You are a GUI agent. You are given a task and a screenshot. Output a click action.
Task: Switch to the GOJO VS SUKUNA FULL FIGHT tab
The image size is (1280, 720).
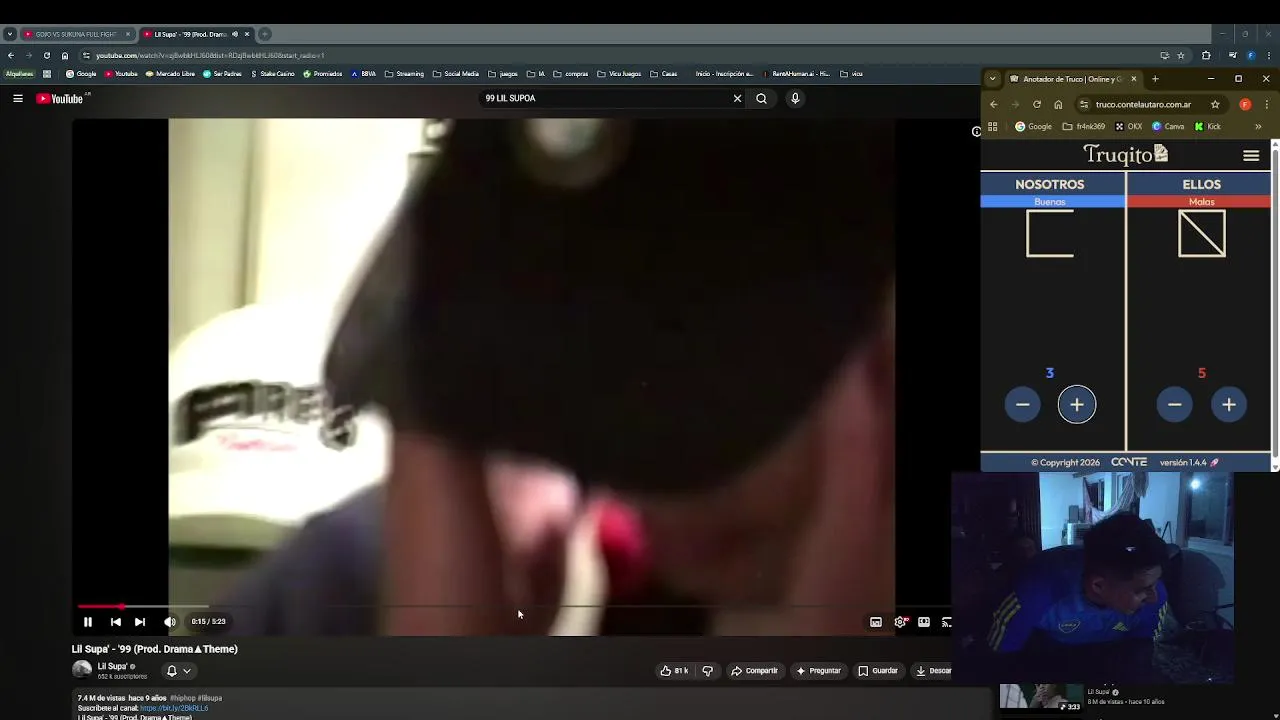pyautogui.click(x=78, y=34)
